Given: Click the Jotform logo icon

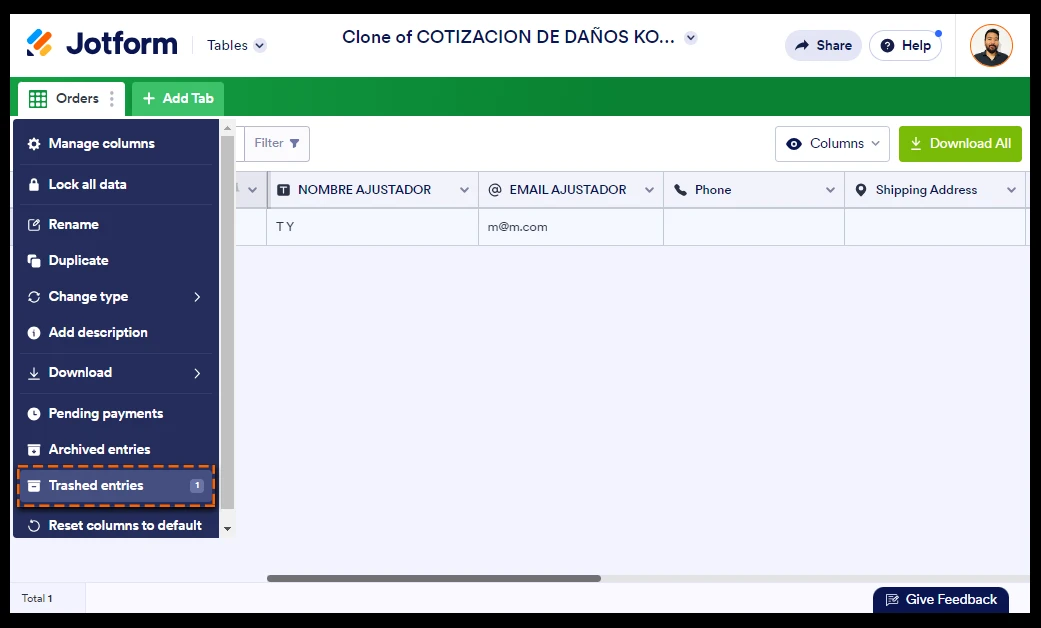Looking at the screenshot, I should (40, 44).
